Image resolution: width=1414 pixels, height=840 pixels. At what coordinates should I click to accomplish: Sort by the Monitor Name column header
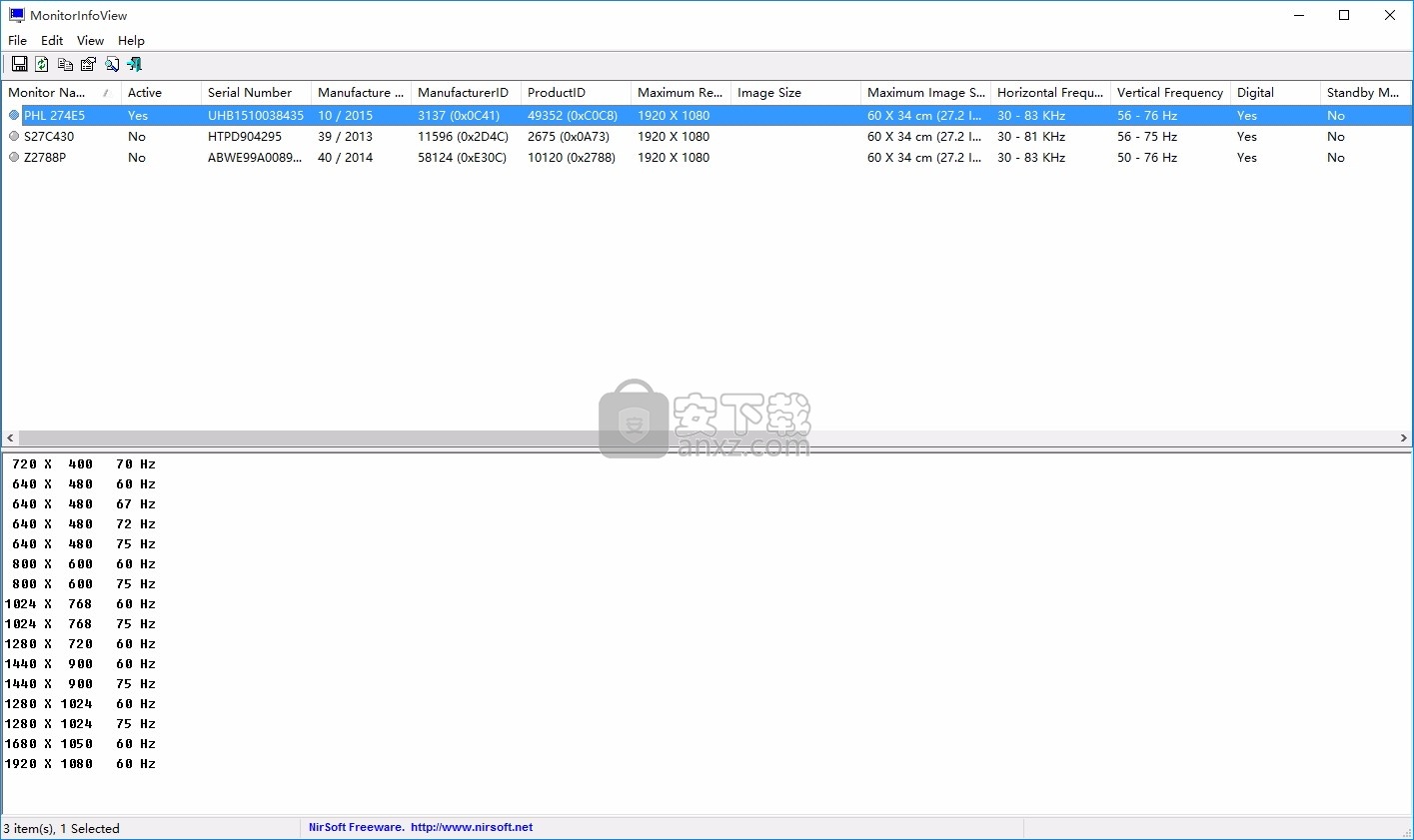pyautogui.click(x=61, y=92)
